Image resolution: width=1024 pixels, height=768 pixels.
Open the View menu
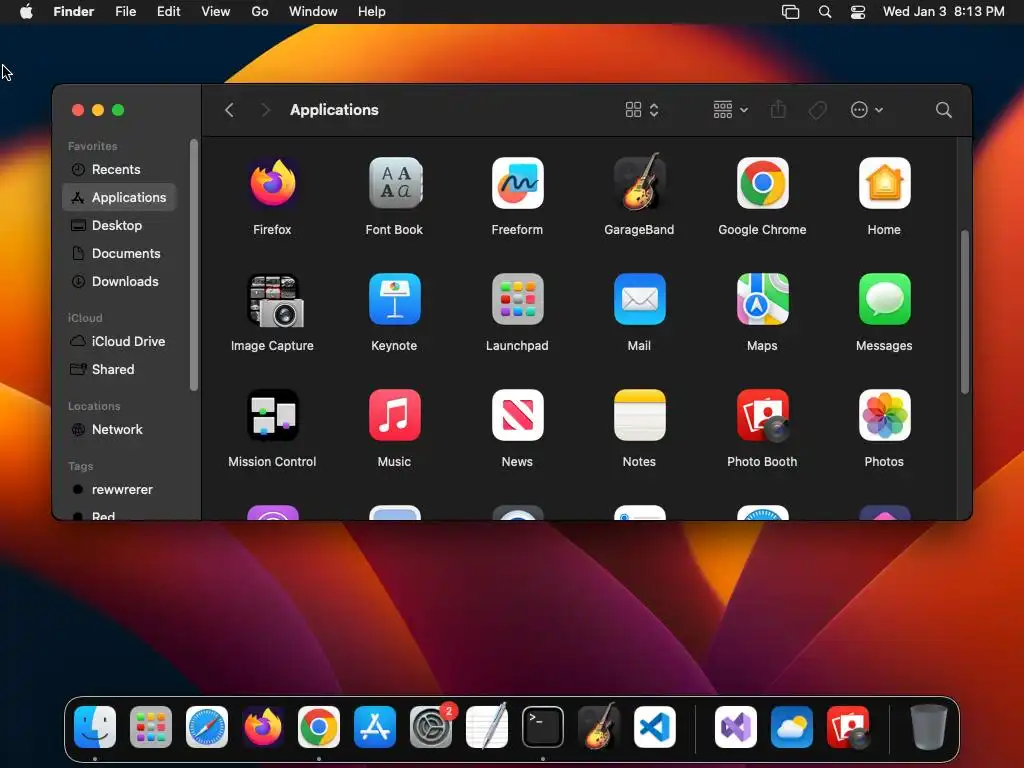(216, 12)
